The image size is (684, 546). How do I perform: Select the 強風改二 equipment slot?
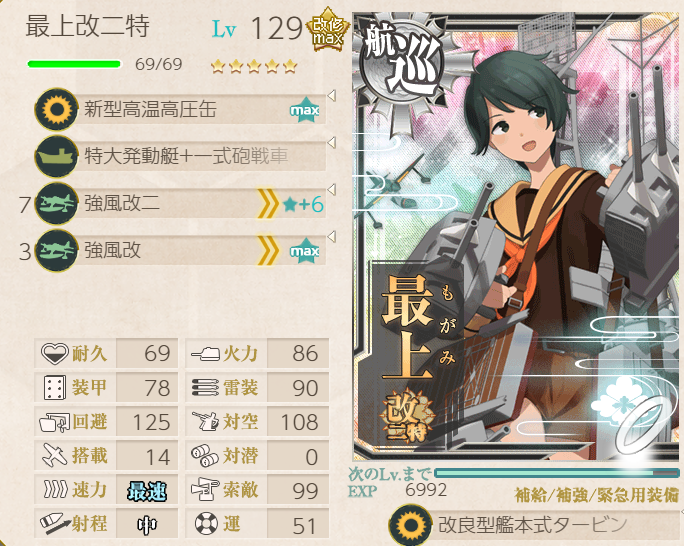[x=181, y=204]
